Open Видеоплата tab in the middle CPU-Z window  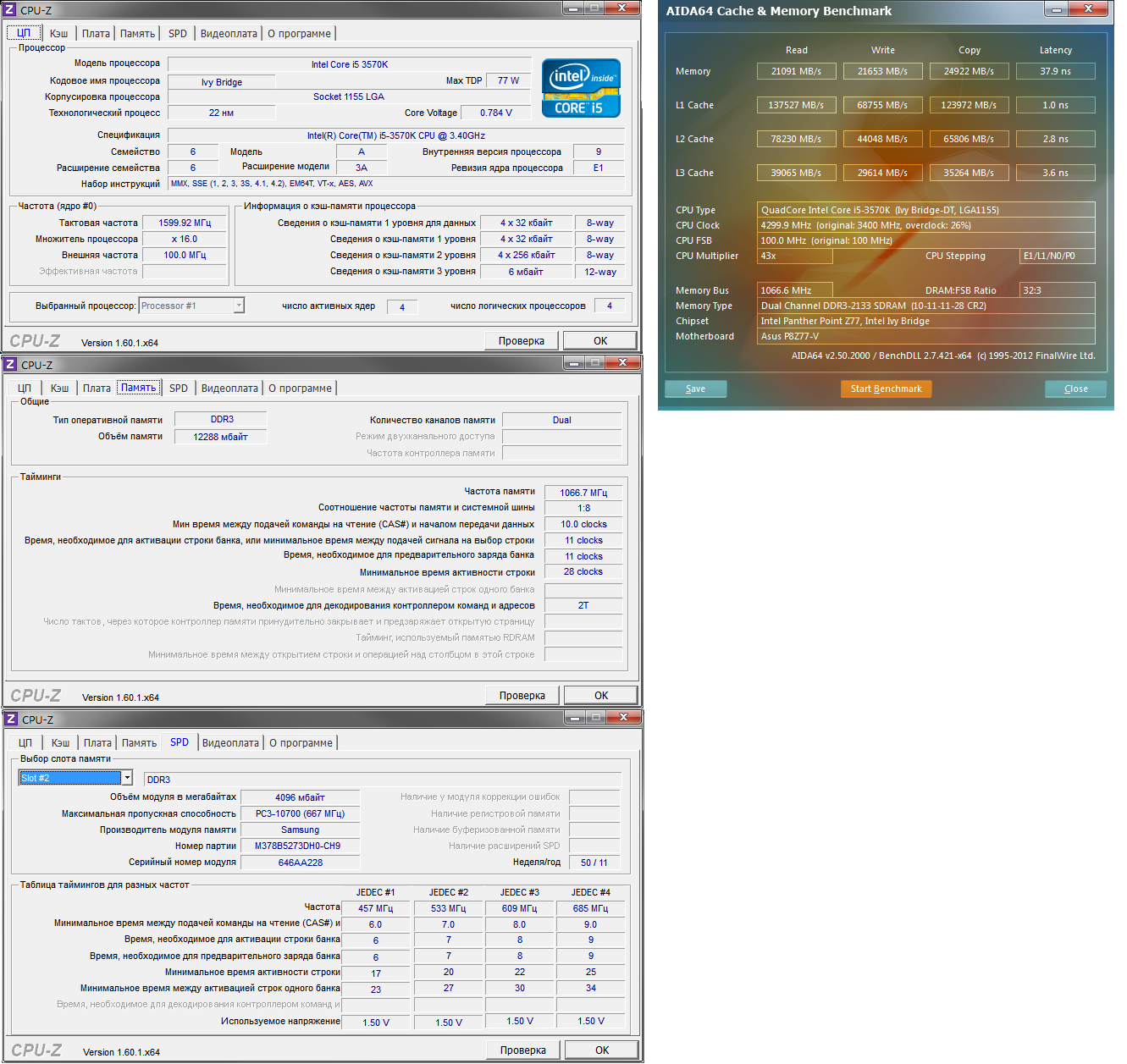tap(229, 389)
